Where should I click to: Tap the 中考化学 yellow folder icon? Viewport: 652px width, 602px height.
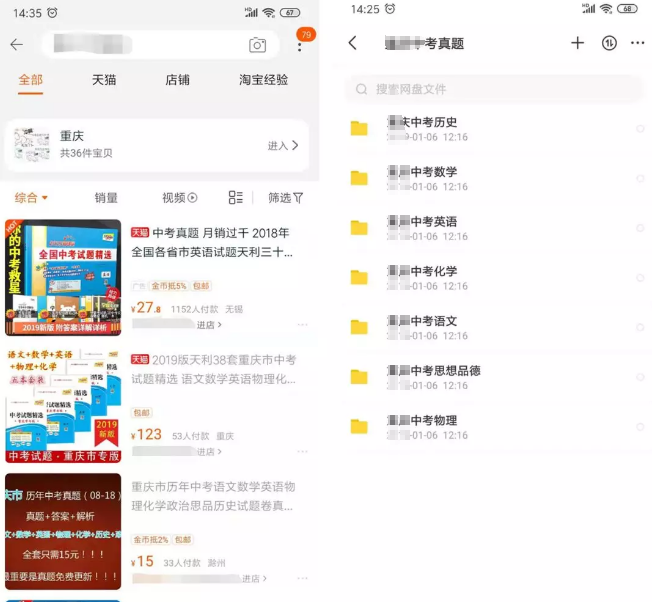359,277
